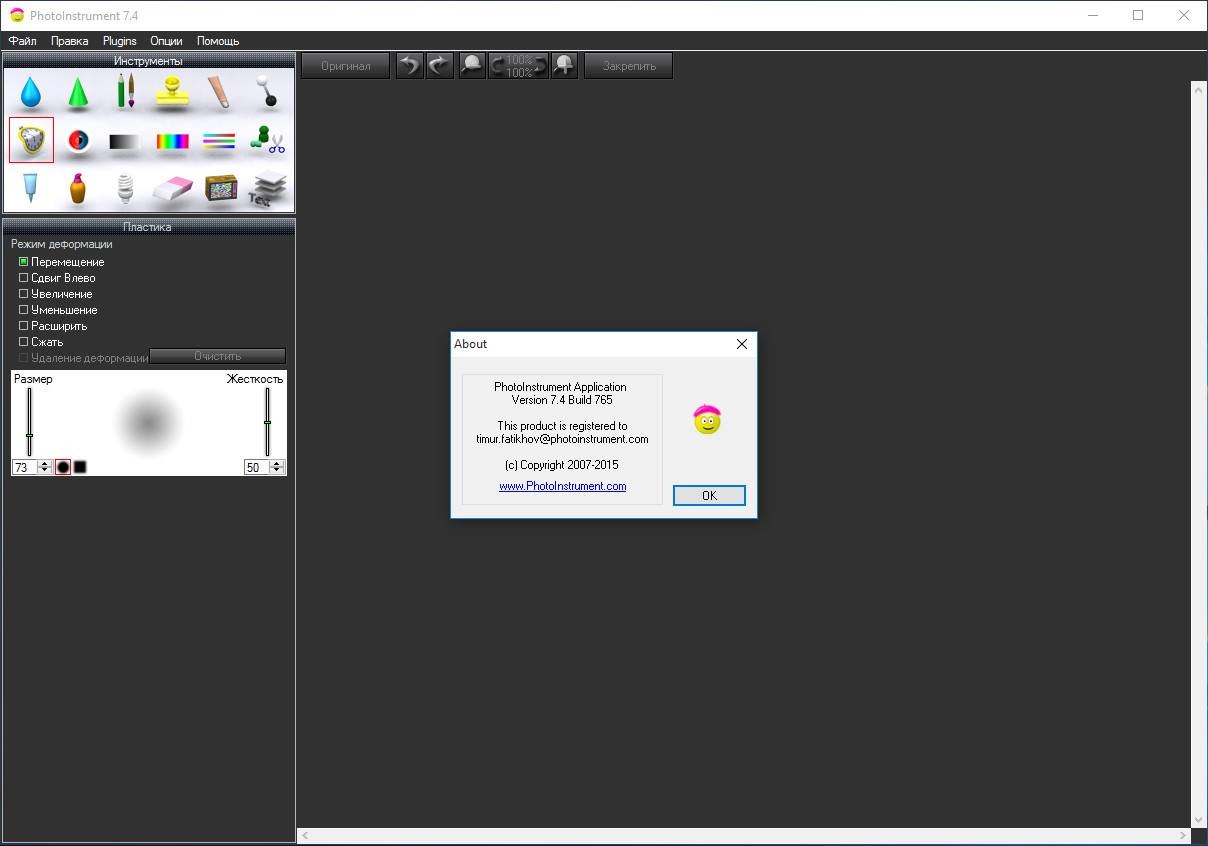This screenshot has height=846, width=1208.
Task: Click the Инструменты panel header
Action: click(149, 61)
